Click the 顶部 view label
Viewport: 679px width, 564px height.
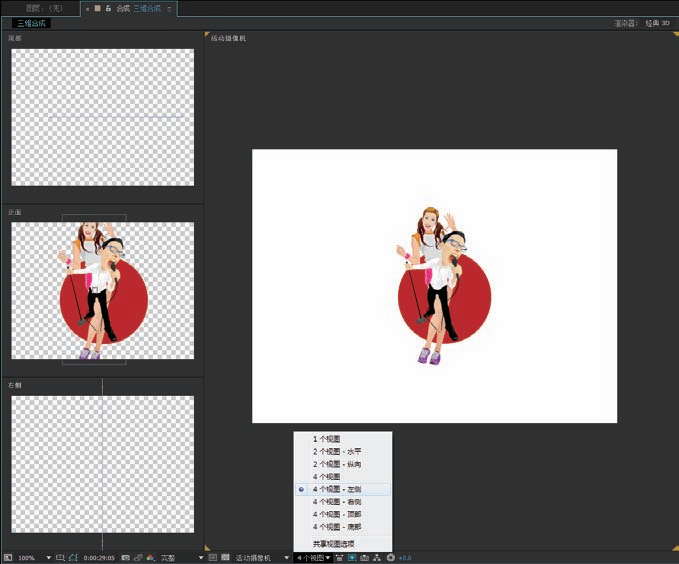[x=14, y=38]
